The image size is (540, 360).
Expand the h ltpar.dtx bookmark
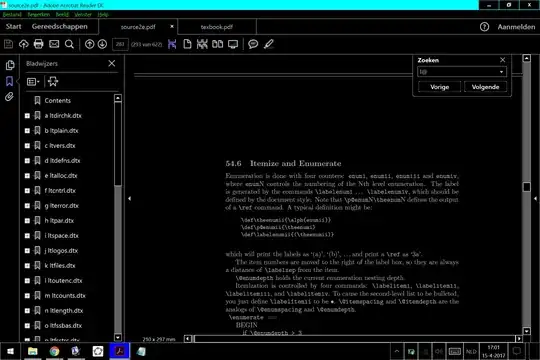[x=27, y=220]
